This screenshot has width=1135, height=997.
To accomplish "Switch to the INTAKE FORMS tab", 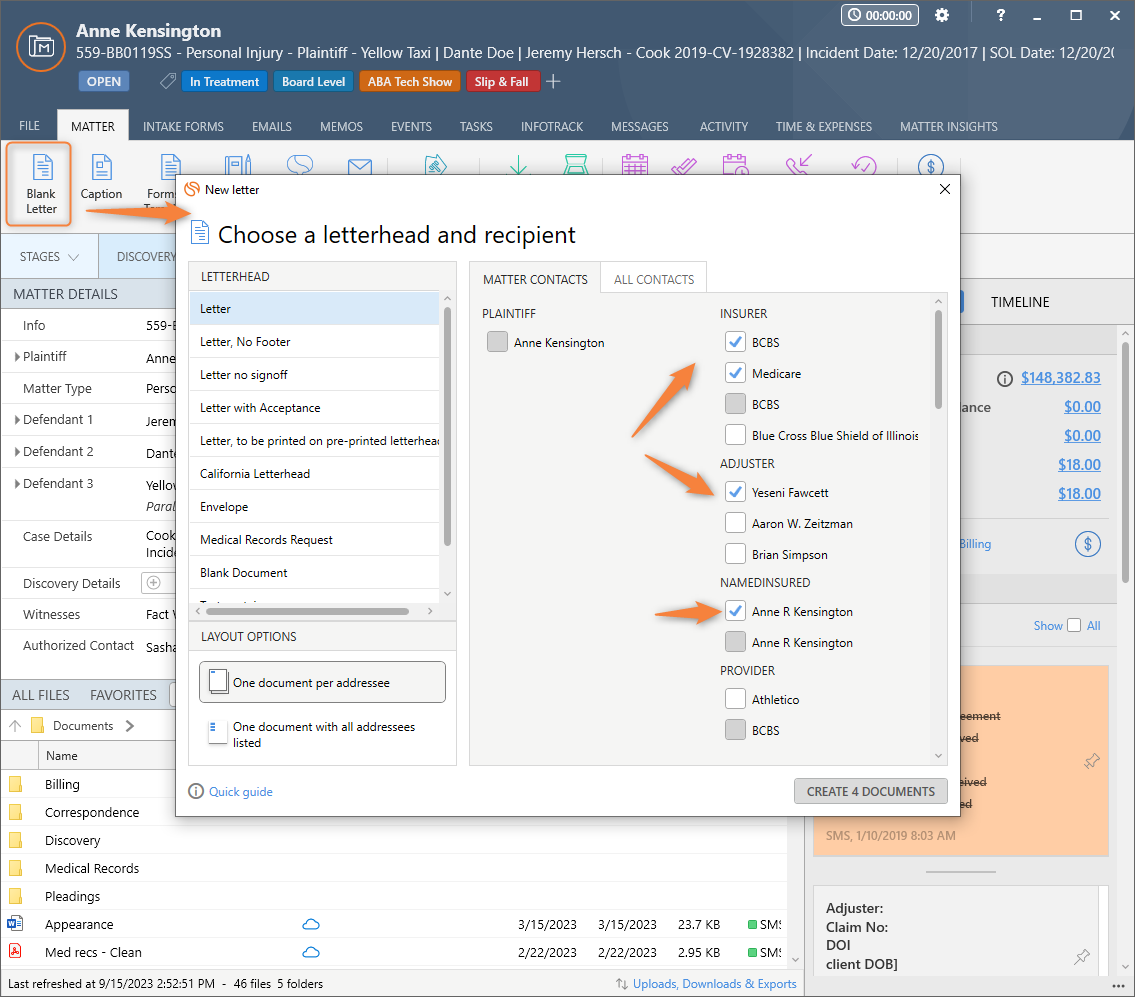I will tap(183, 126).
